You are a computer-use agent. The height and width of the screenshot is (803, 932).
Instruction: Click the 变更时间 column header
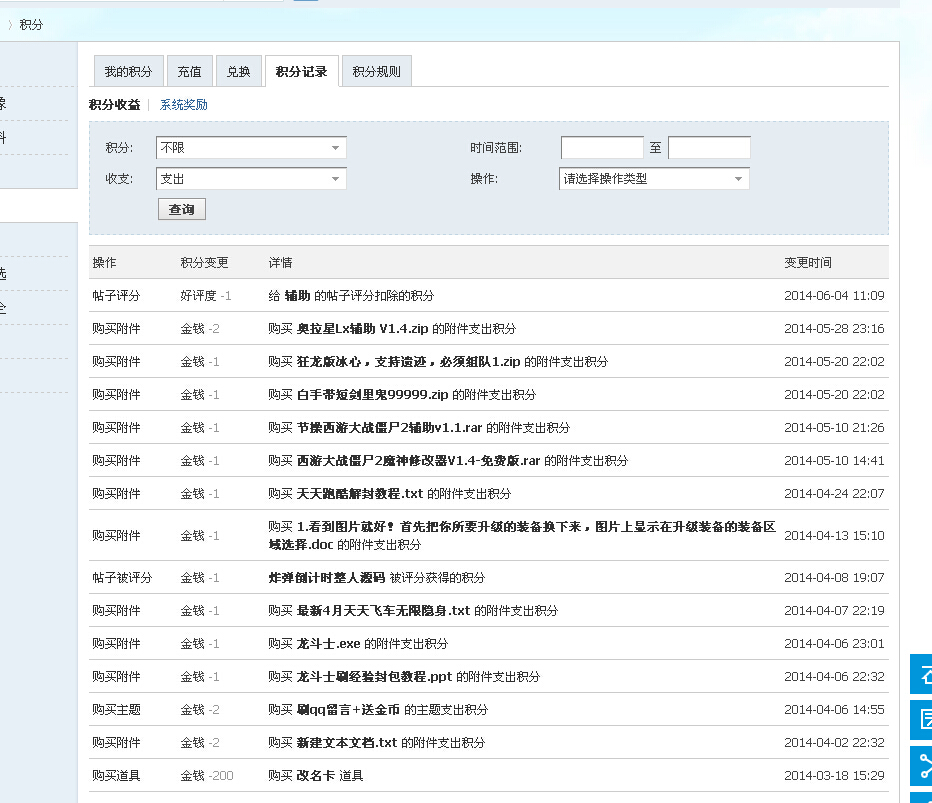click(x=808, y=263)
